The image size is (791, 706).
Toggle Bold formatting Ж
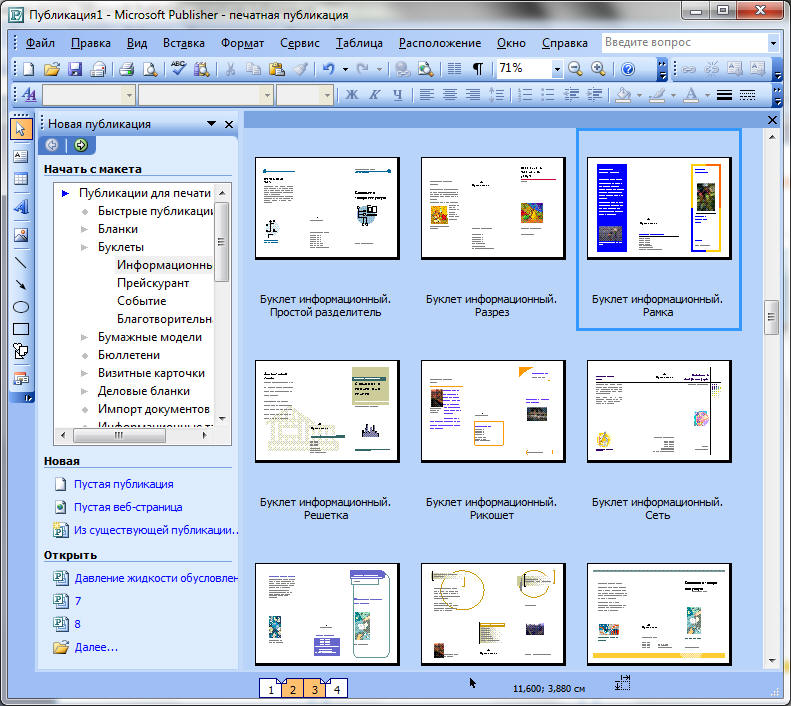[x=352, y=94]
